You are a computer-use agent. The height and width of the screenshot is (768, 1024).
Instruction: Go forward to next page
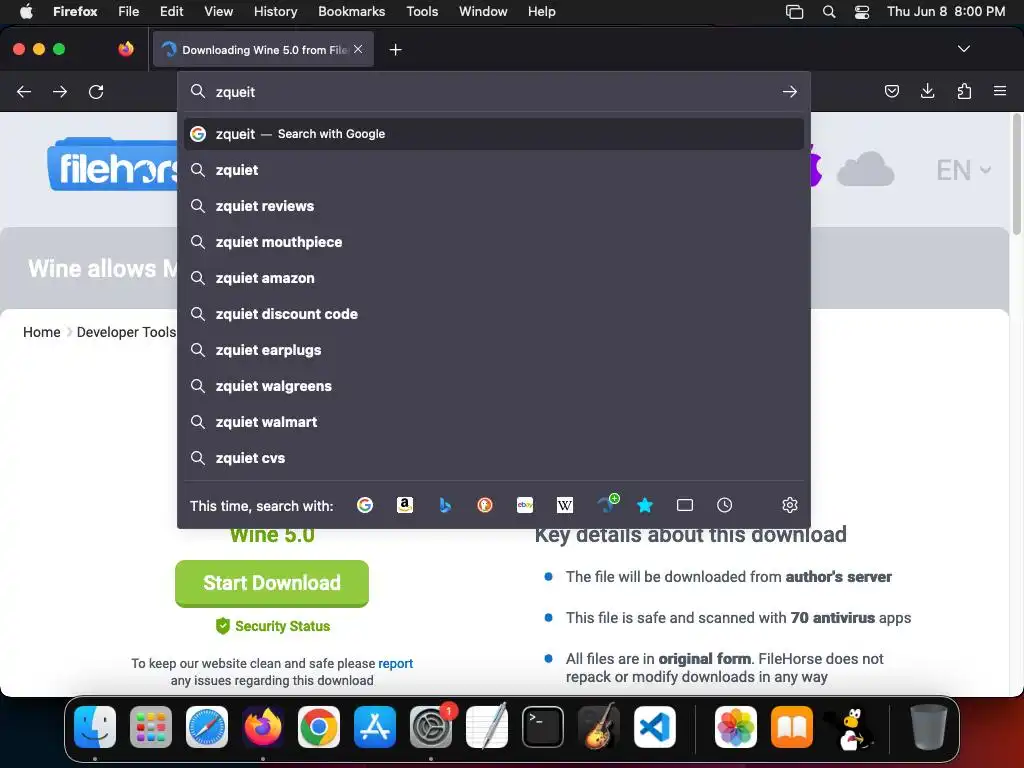pyautogui.click(x=60, y=92)
